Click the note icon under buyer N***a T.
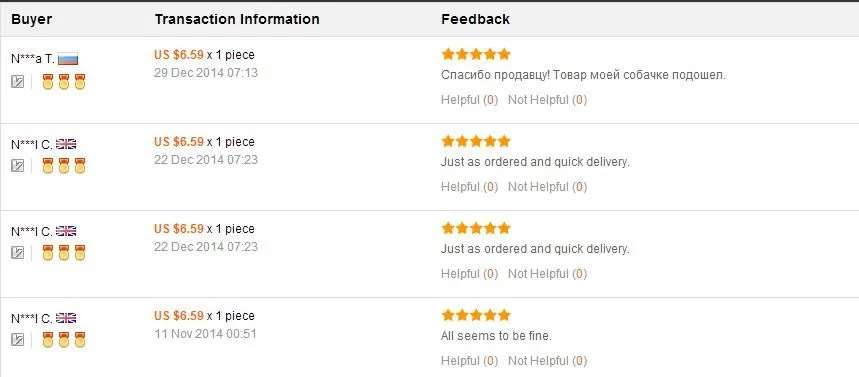Screen dimensions: 859x377 (x=18, y=82)
